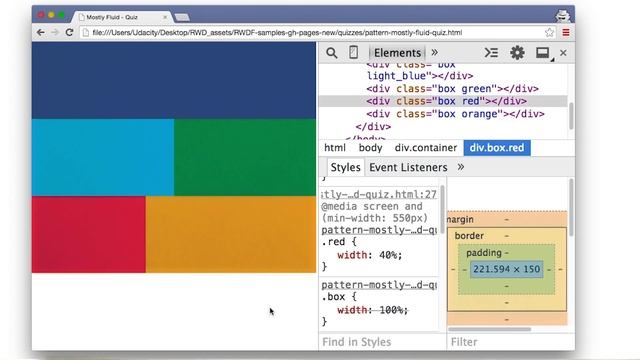
Task: Click the orange box on the page
Action: coord(231,234)
